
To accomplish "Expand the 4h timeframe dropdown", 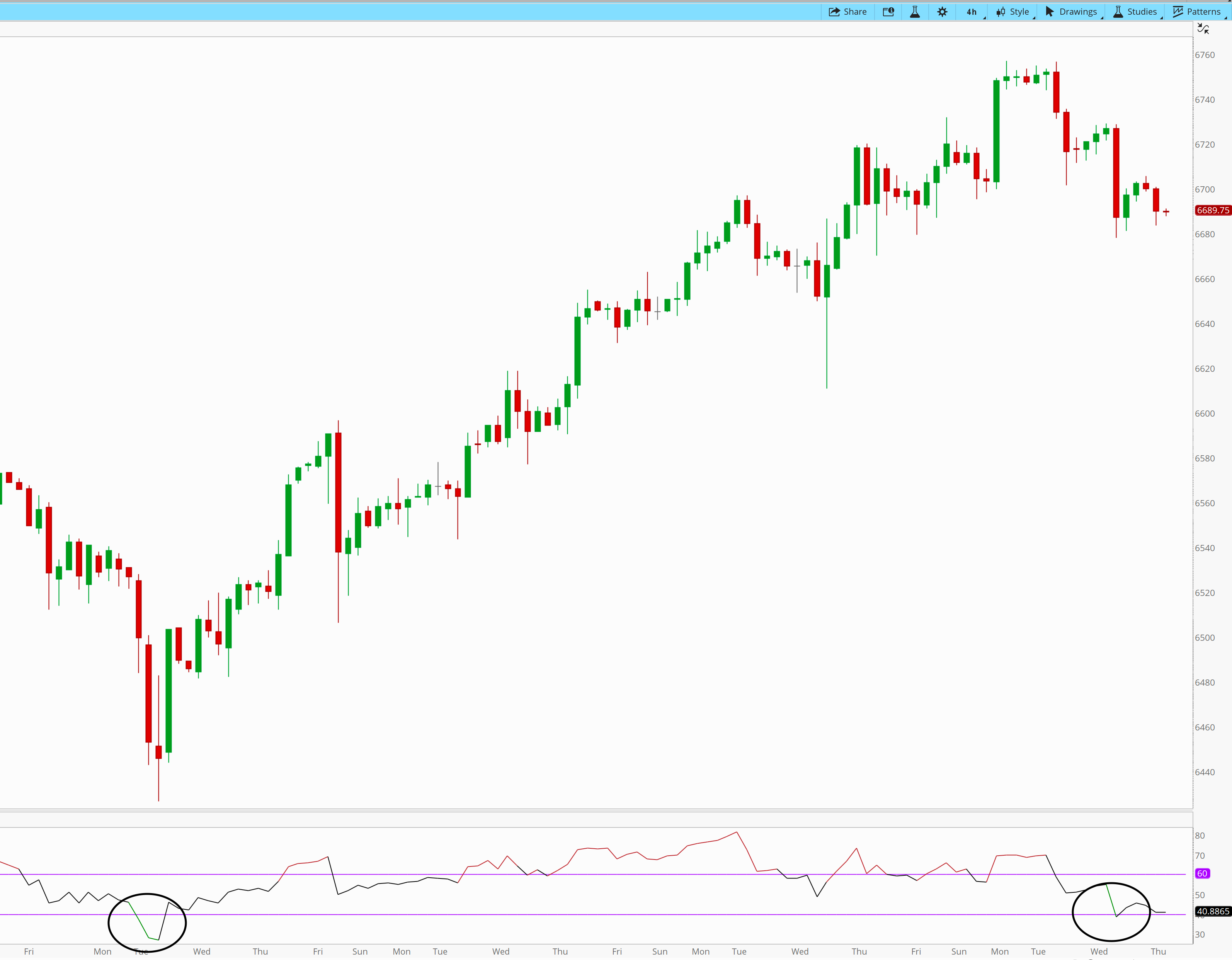I will tap(972, 11).
